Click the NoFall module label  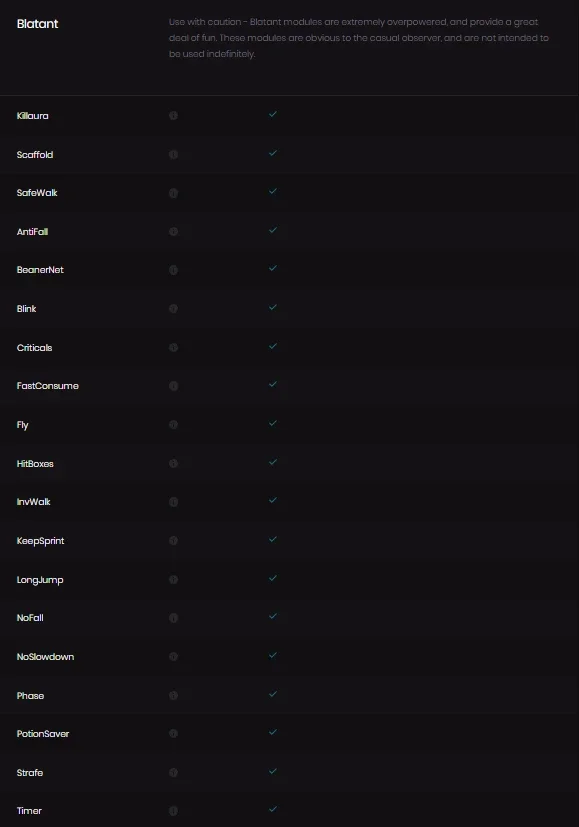[30, 618]
